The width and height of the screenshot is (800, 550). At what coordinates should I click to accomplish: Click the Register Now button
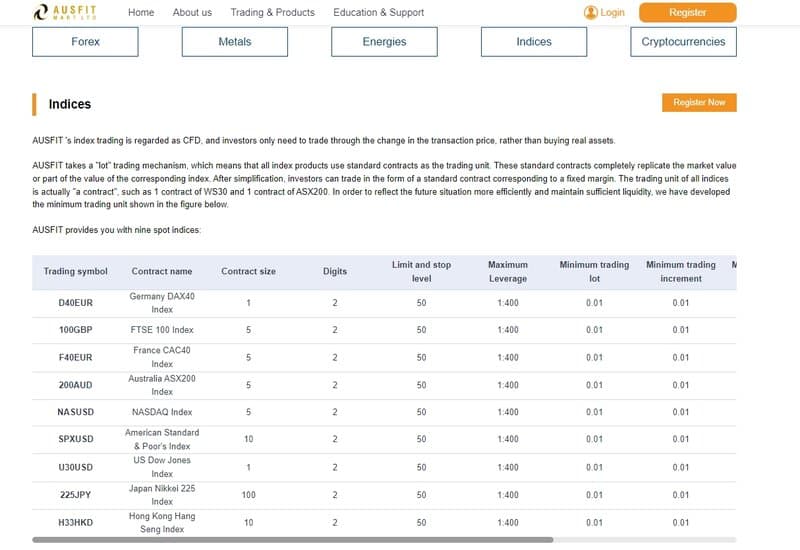click(699, 102)
